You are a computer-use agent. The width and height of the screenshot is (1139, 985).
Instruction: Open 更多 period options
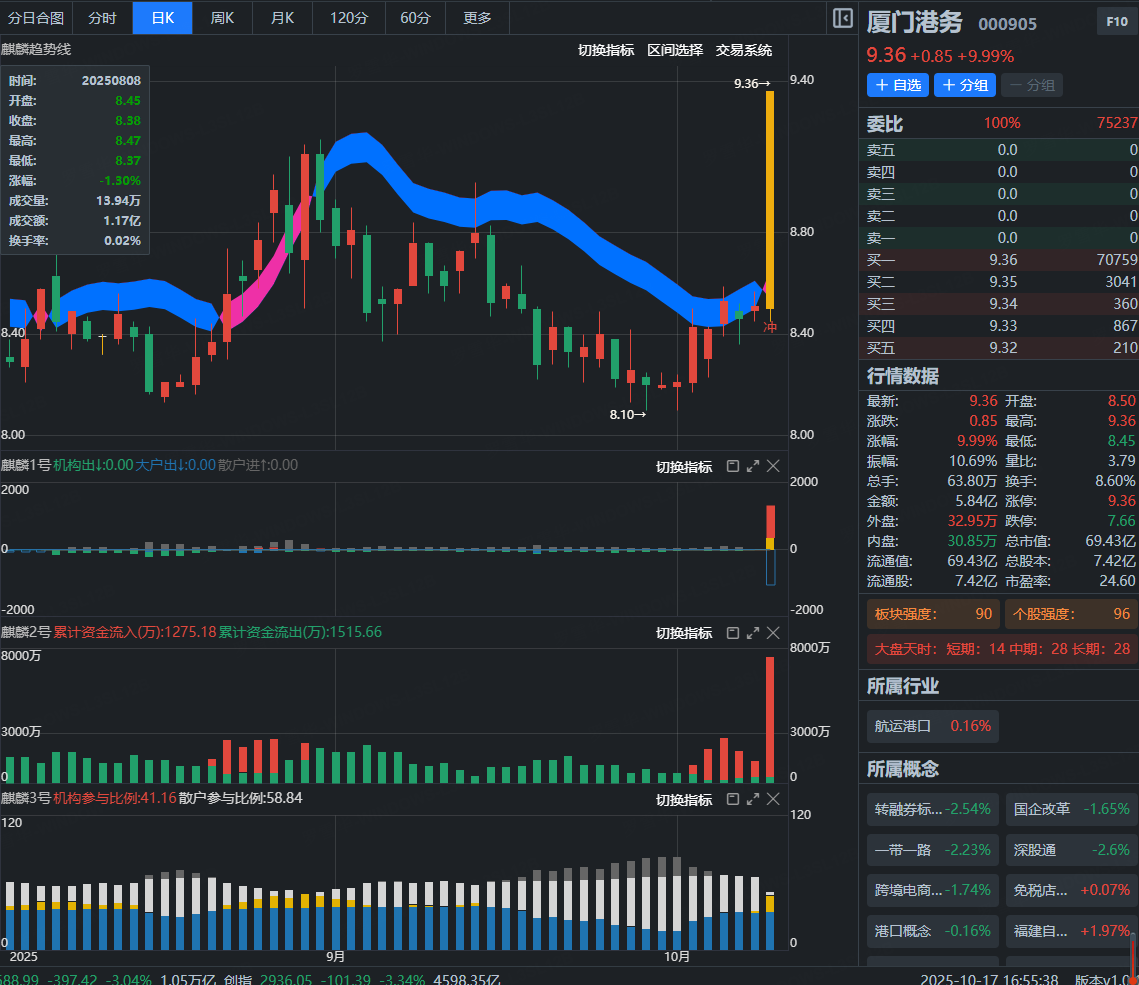(x=478, y=18)
